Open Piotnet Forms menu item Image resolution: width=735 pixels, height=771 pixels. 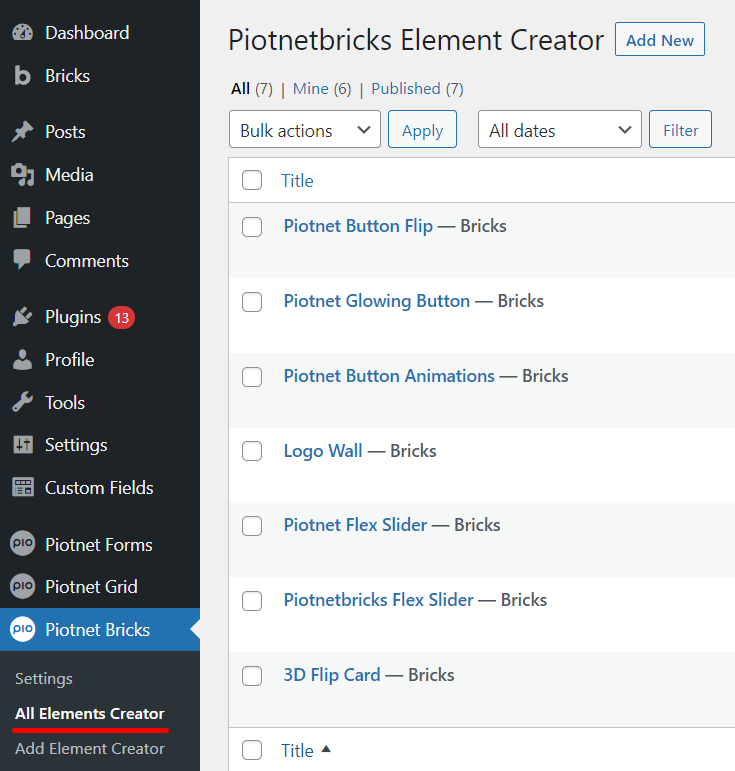point(100,544)
